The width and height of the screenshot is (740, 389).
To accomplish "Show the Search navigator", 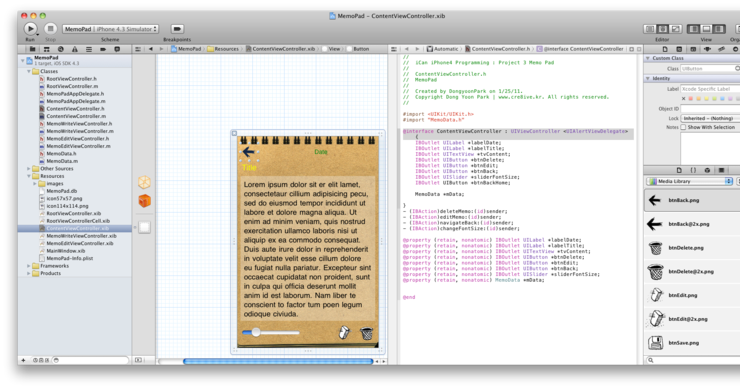I will tap(60, 49).
